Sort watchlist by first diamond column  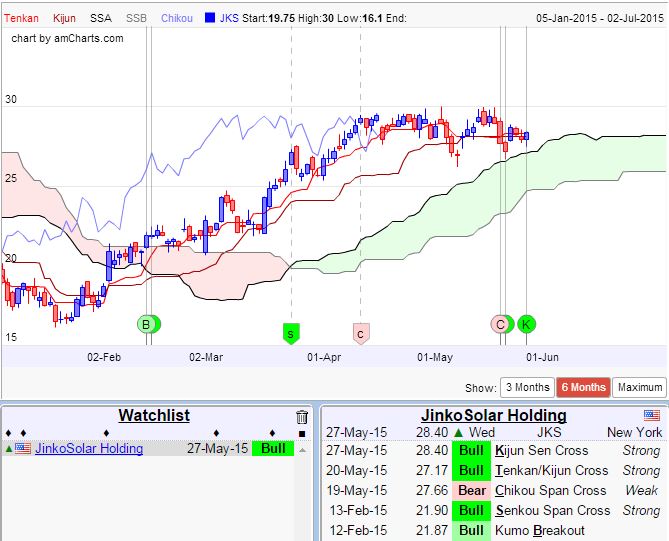[x=8, y=433]
